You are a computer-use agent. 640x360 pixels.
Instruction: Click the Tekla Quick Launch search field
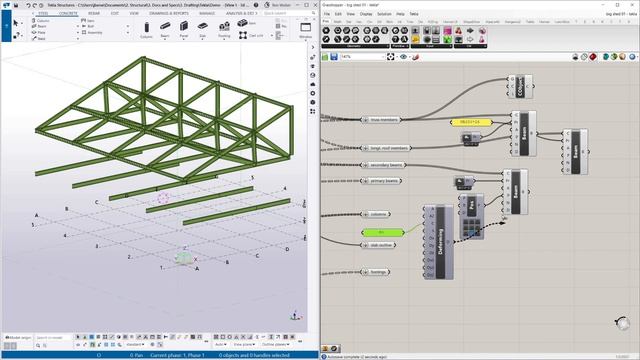click(x=289, y=13)
